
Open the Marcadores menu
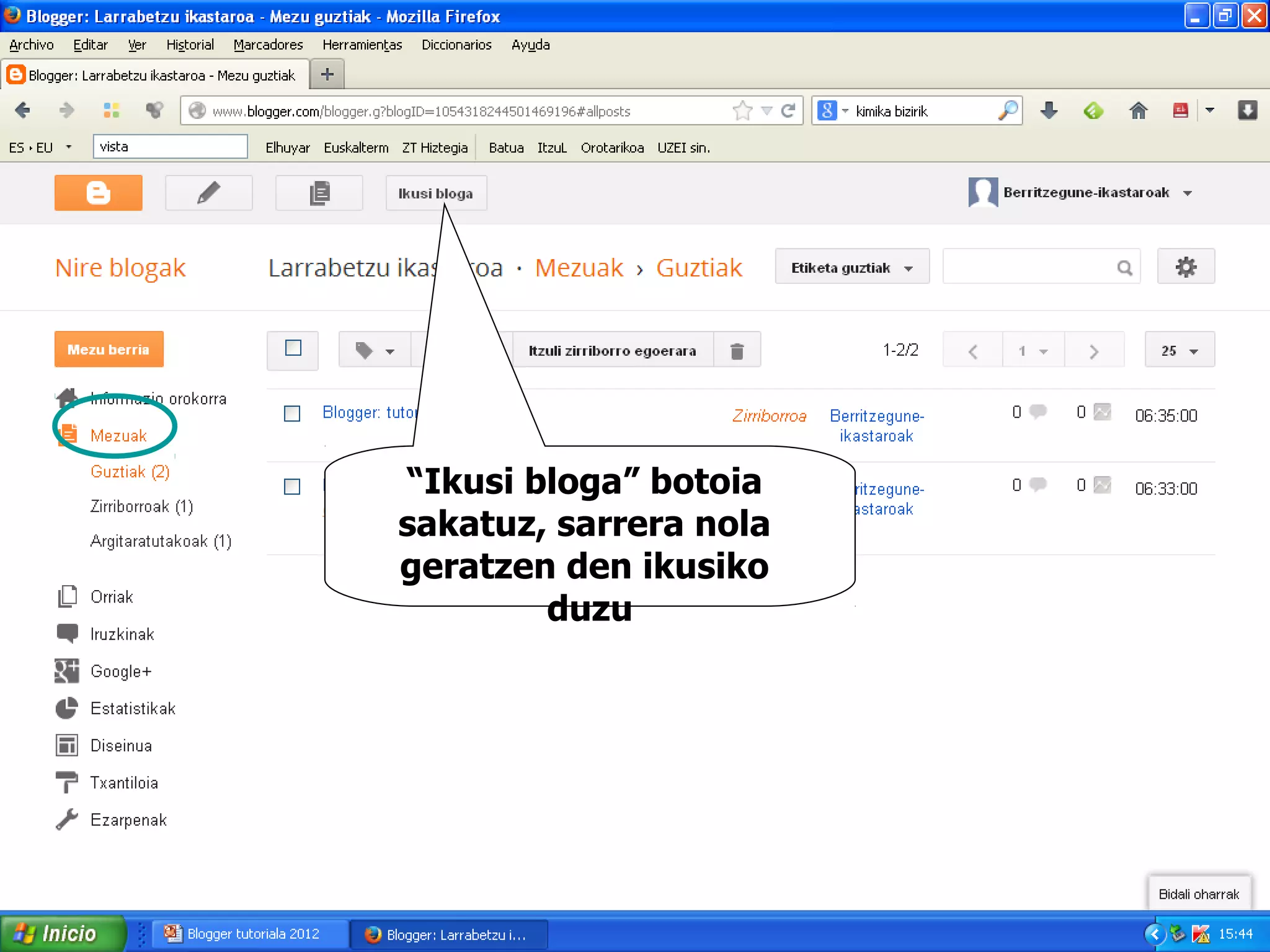point(268,45)
